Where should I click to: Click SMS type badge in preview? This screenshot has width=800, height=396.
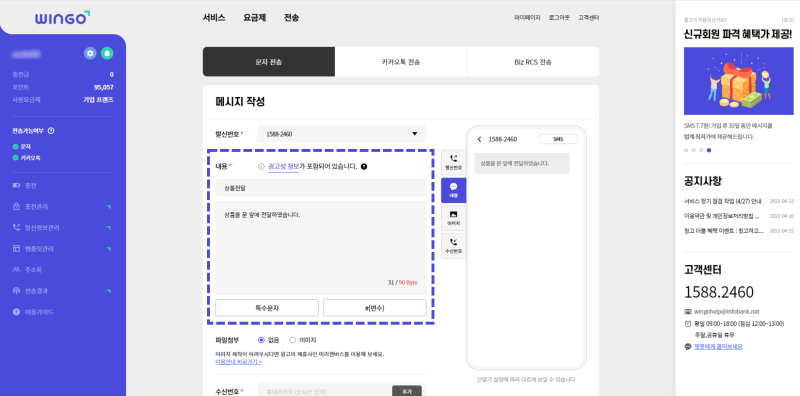(558, 139)
